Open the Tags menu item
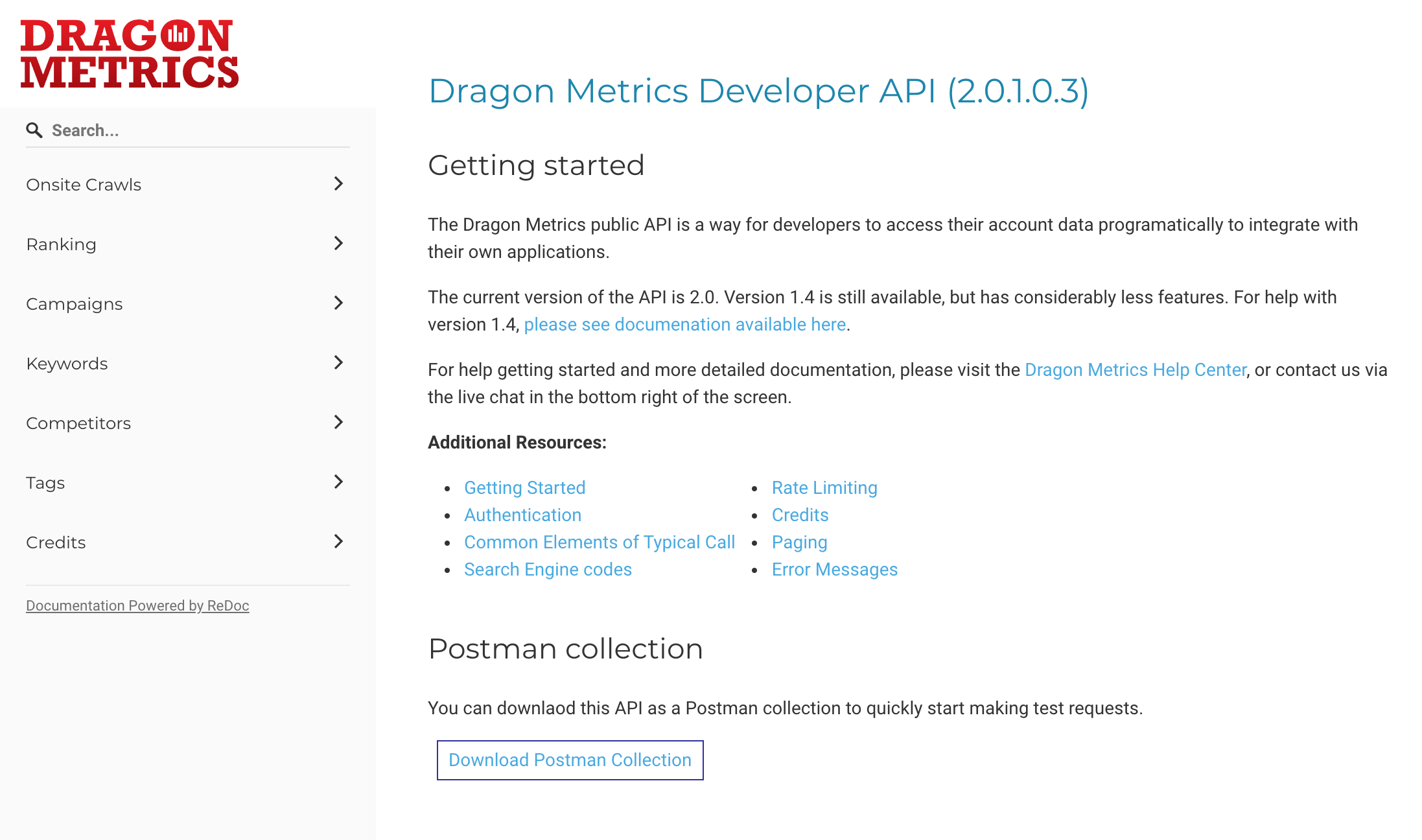1422x840 pixels. click(x=45, y=483)
